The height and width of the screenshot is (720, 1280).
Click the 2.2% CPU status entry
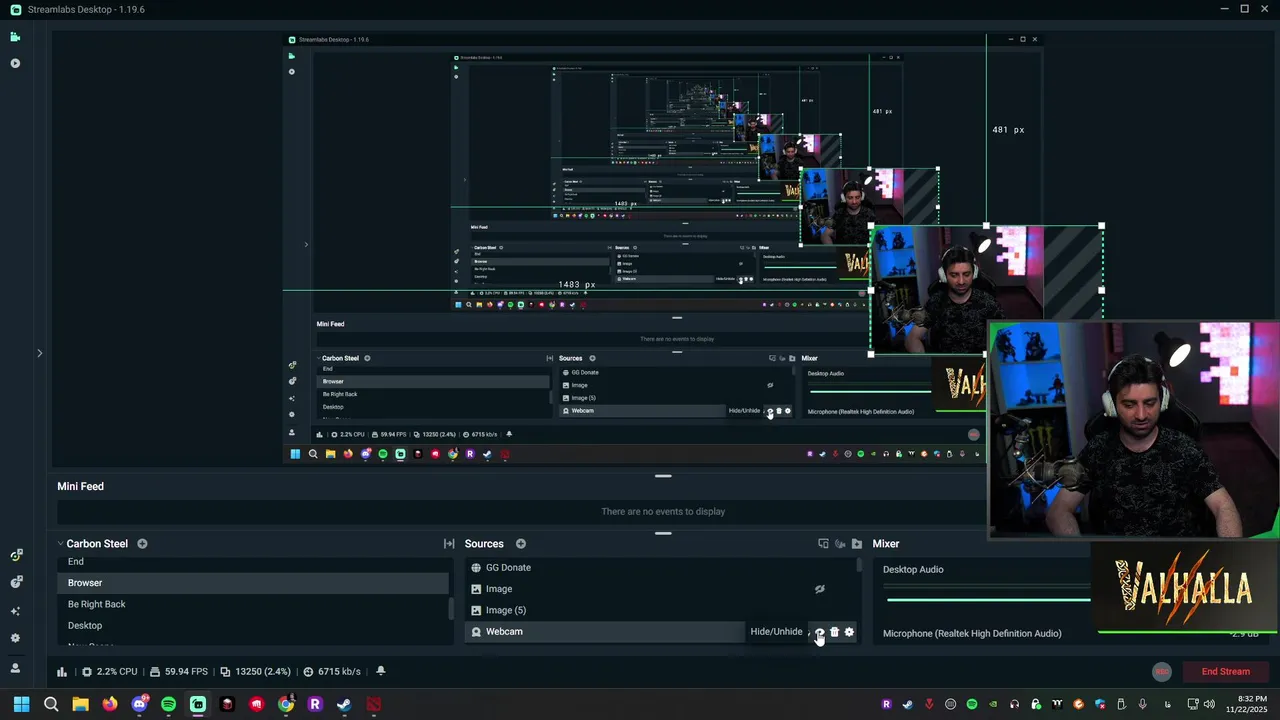click(110, 672)
